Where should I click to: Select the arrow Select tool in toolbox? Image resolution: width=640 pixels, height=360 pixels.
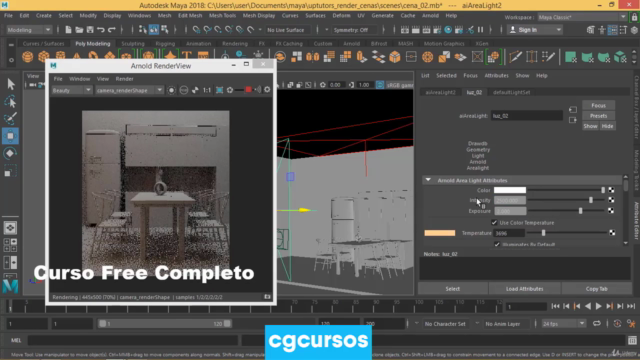tap(11, 84)
